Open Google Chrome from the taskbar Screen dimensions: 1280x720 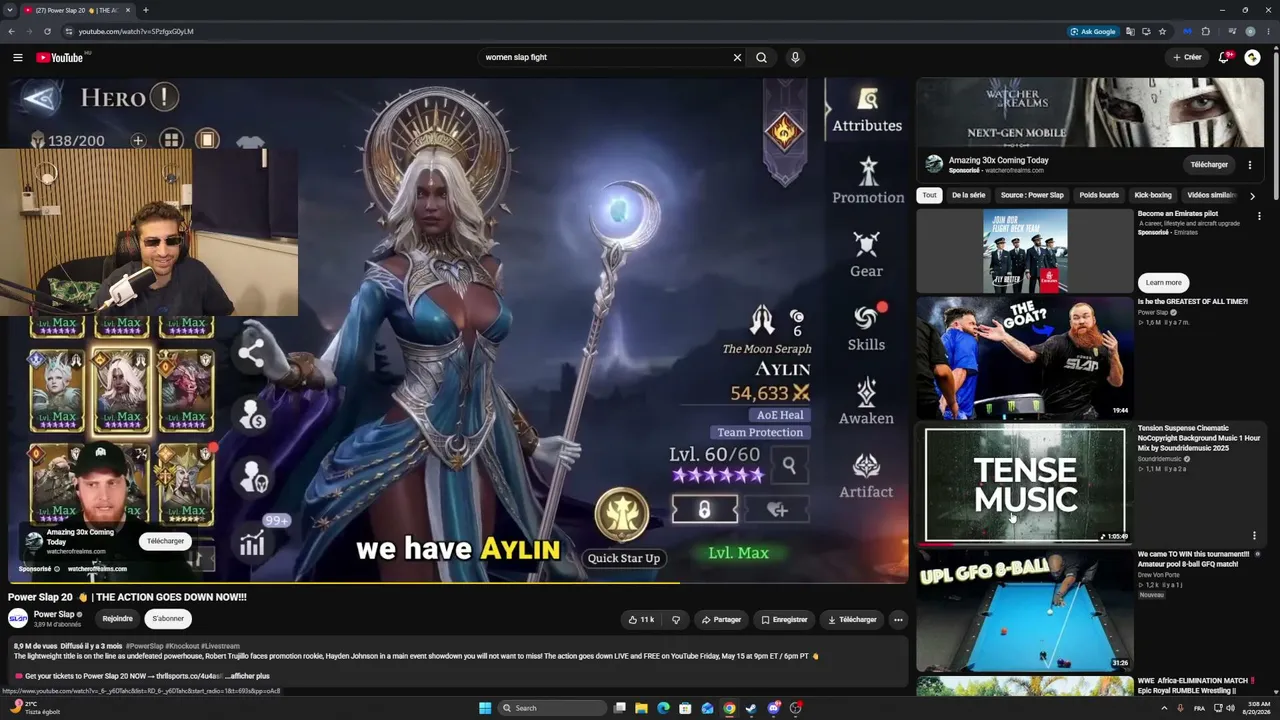729,708
